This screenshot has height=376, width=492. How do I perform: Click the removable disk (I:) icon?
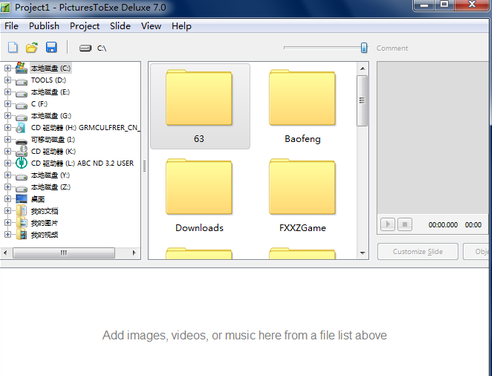(x=21, y=141)
